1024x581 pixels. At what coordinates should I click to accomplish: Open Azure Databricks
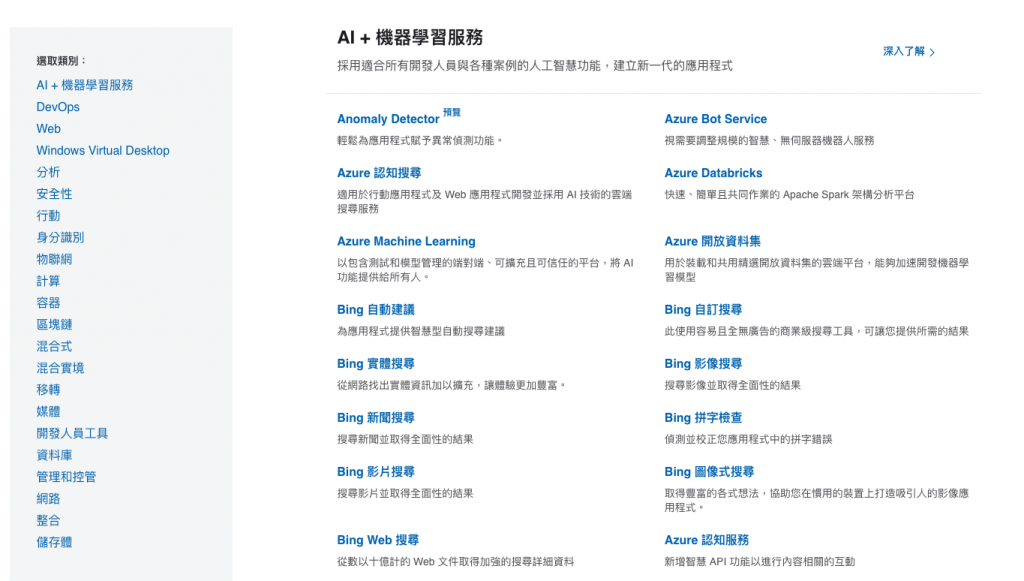[x=713, y=173]
